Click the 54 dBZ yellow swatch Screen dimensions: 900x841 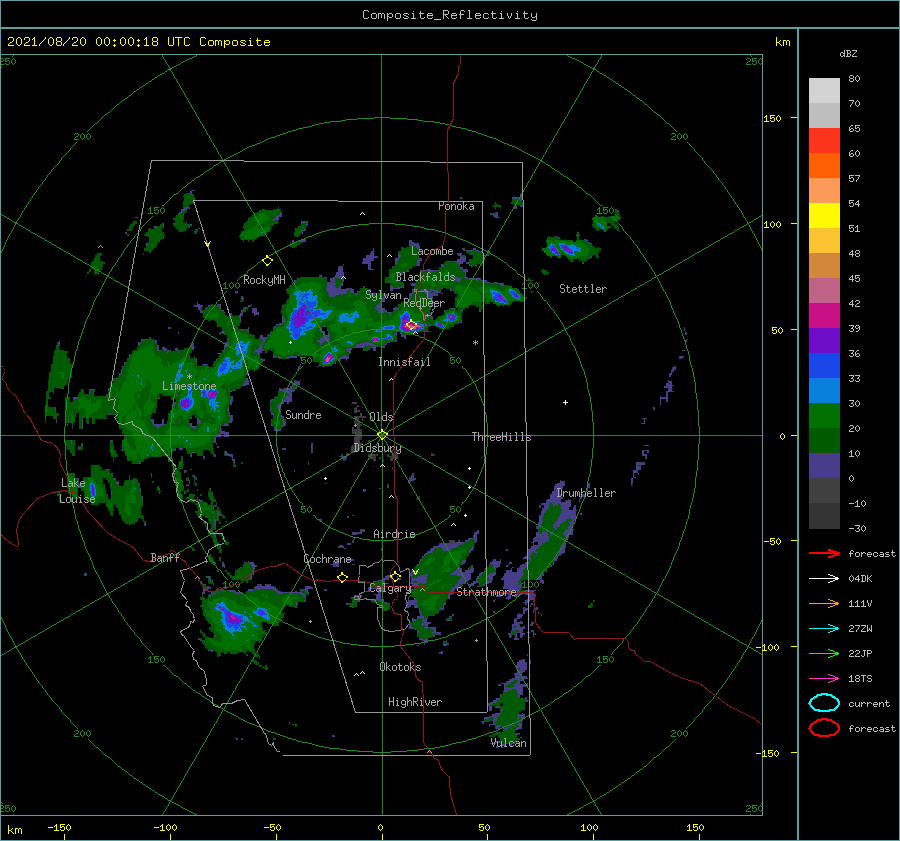pos(824,215)
